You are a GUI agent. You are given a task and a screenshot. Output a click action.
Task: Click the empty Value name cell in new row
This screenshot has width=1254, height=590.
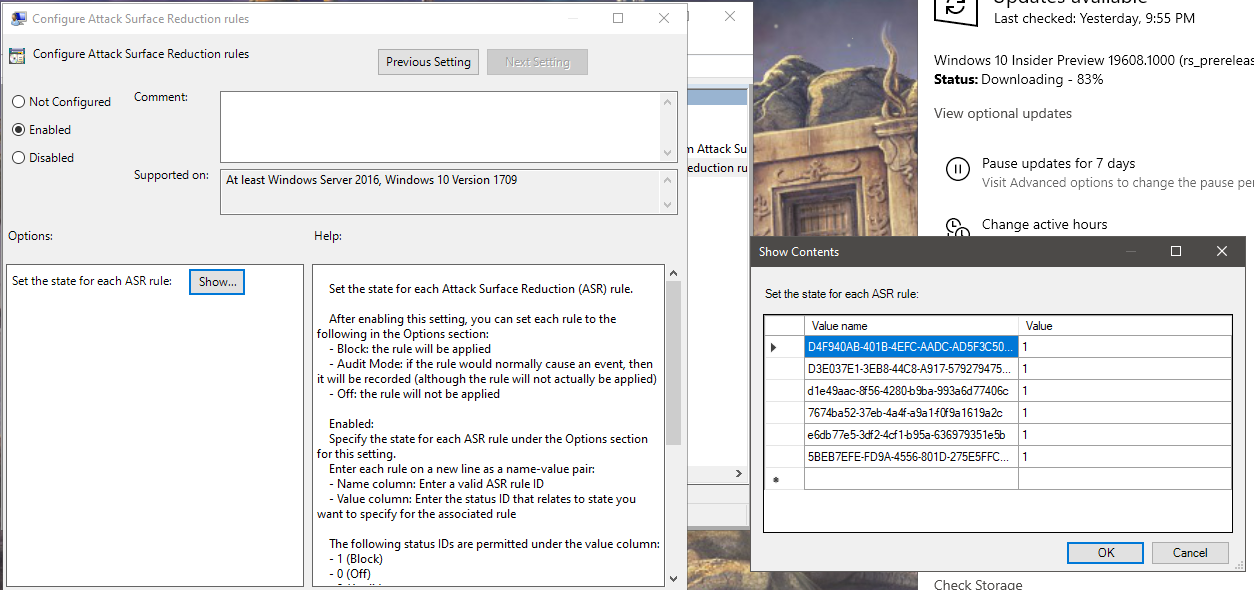pyautogui.click(x=910, y=480)
